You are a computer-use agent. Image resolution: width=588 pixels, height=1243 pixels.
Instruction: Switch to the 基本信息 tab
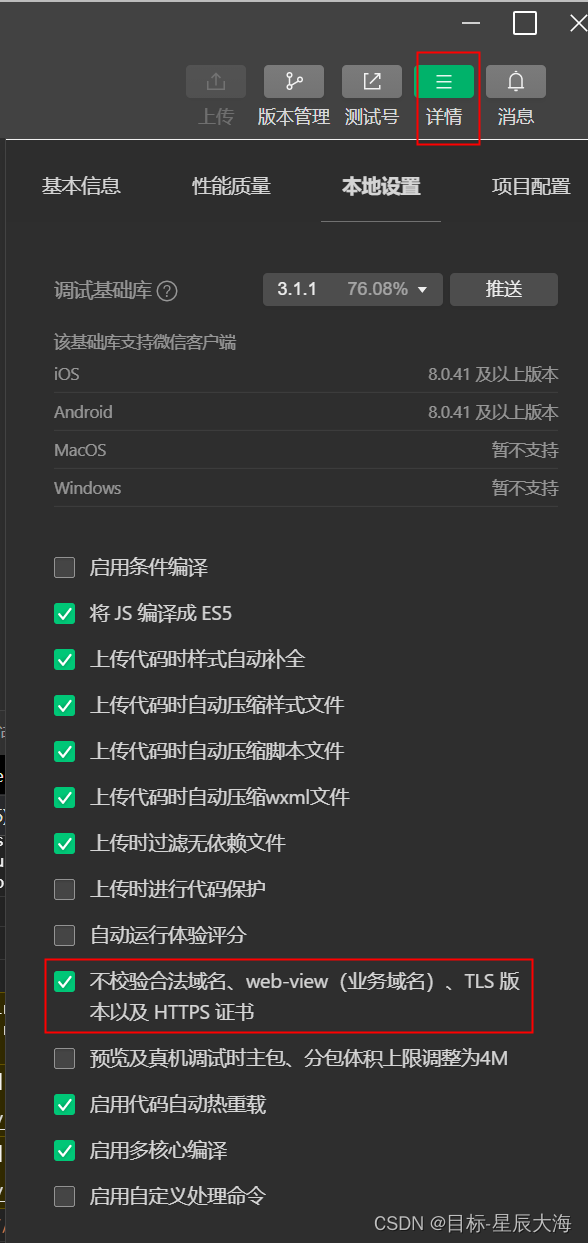coord(81,186)
